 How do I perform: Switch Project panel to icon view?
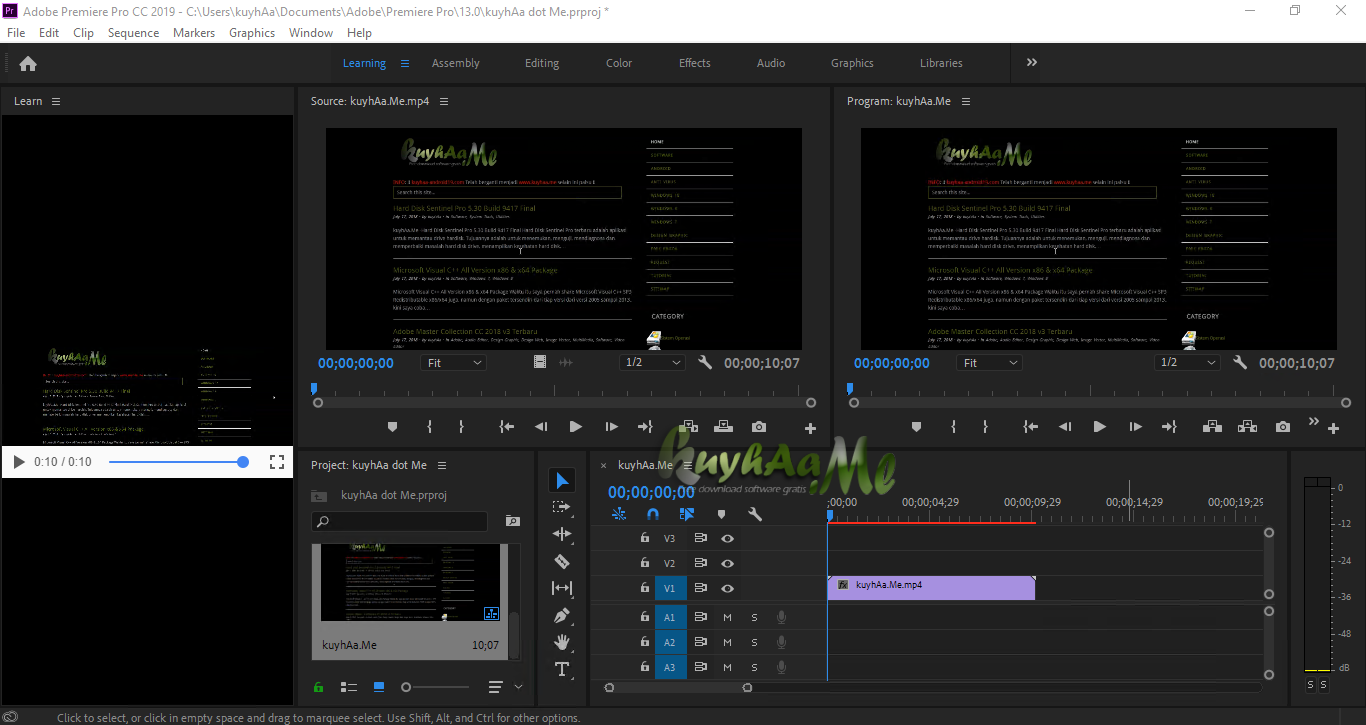[378, 687]
